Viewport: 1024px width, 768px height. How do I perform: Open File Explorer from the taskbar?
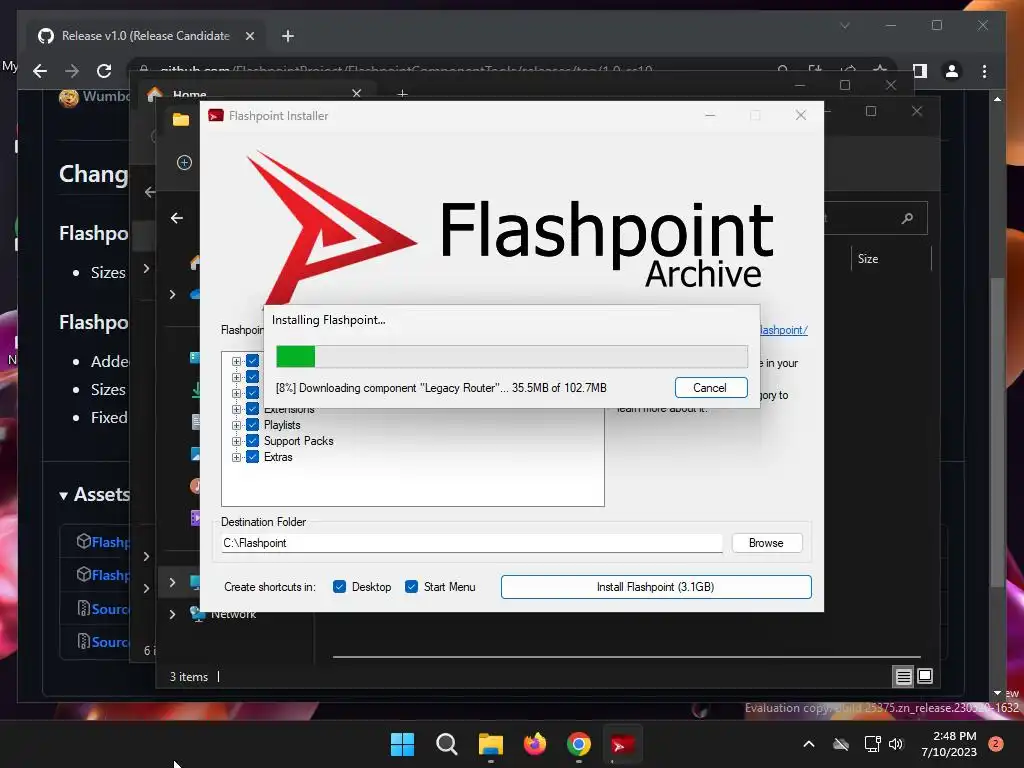click(490, 744)
